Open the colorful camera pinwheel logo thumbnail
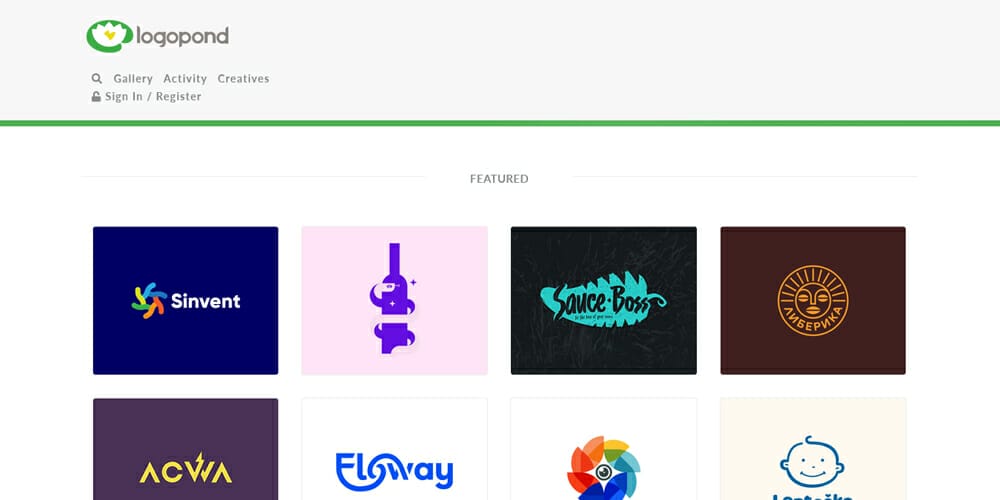 click(x=603, y=449)
